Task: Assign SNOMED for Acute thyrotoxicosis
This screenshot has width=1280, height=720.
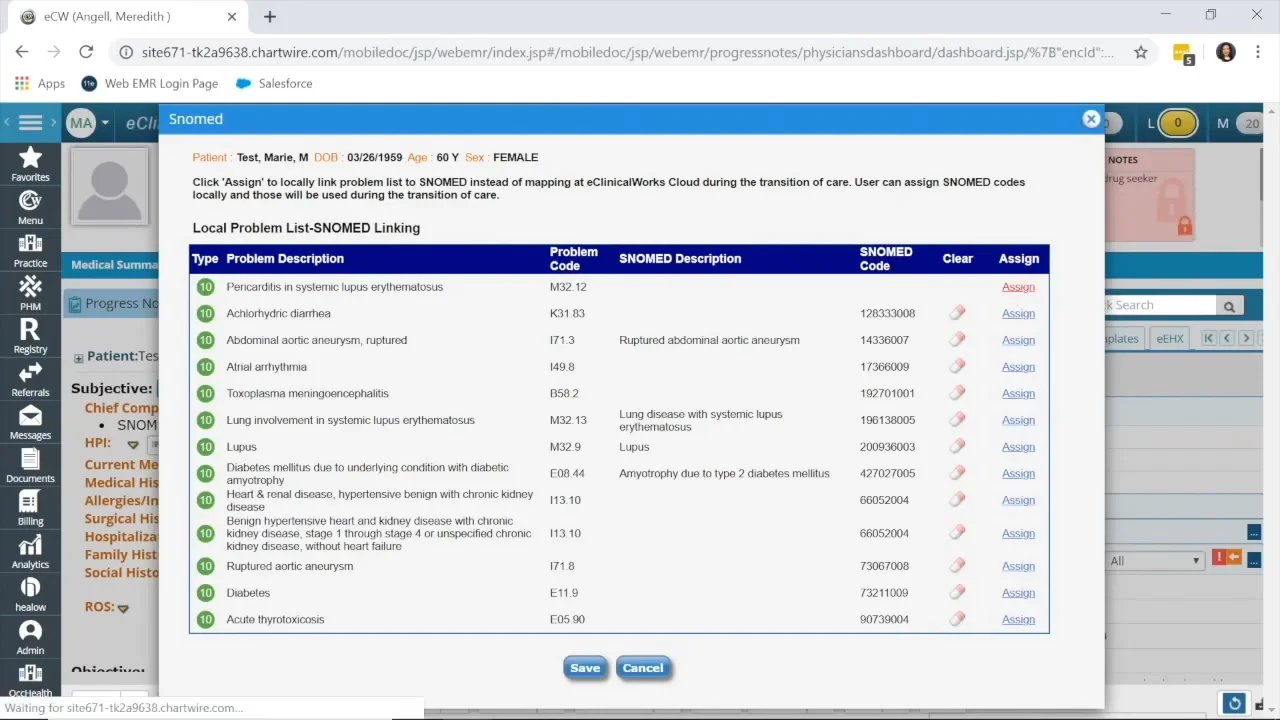Action: [1018, 619]
